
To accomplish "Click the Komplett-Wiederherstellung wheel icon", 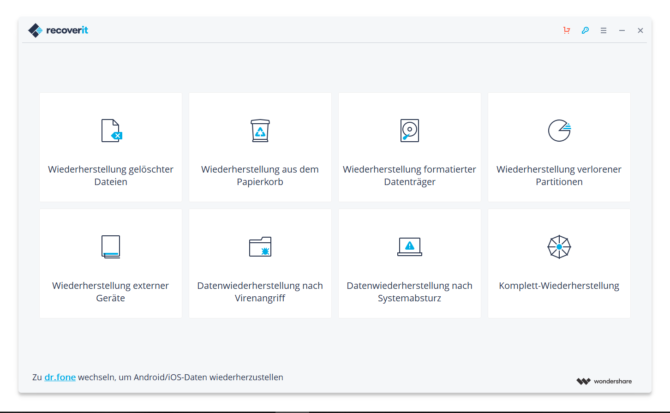I will pos(558,246).
